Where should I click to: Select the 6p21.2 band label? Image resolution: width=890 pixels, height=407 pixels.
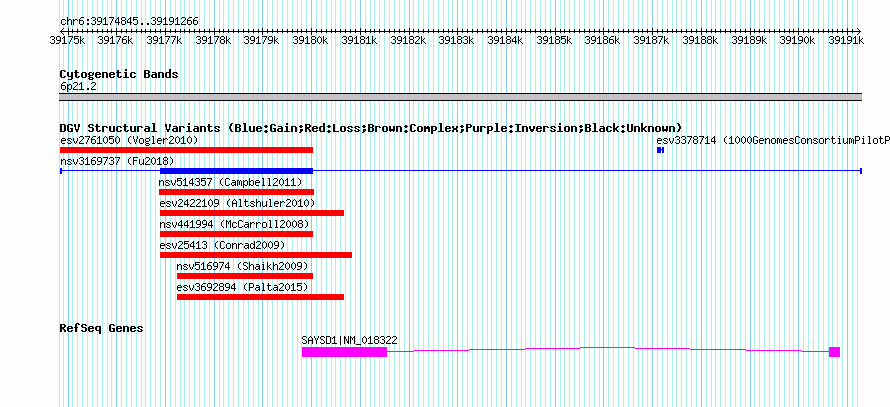(78, 86)
